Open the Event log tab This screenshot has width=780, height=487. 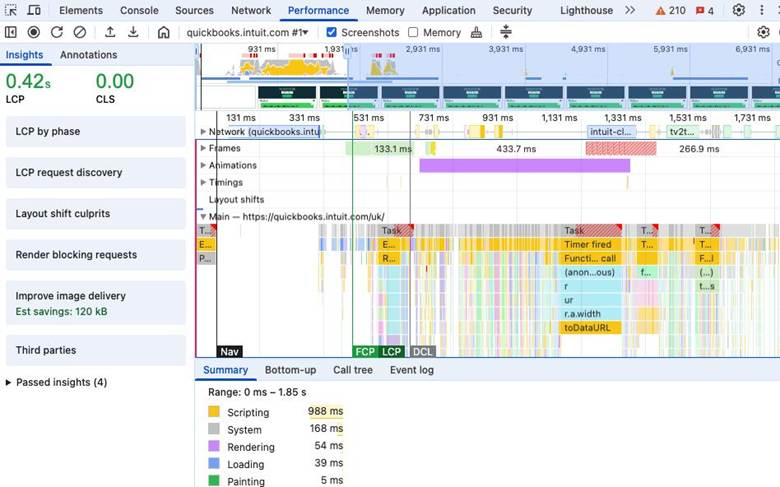pyautogui.click(x=412, y=370)
